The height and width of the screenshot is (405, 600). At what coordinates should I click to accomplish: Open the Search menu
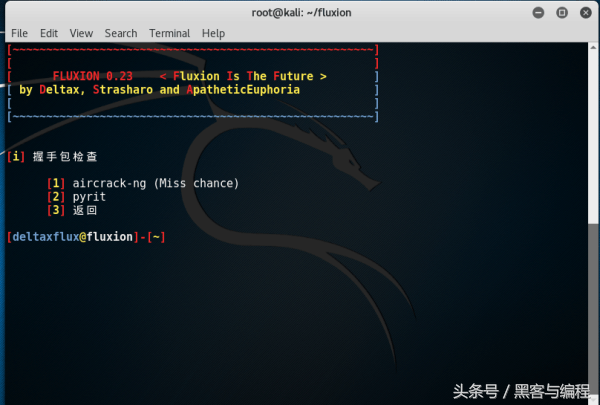click(x=121, y=33)
